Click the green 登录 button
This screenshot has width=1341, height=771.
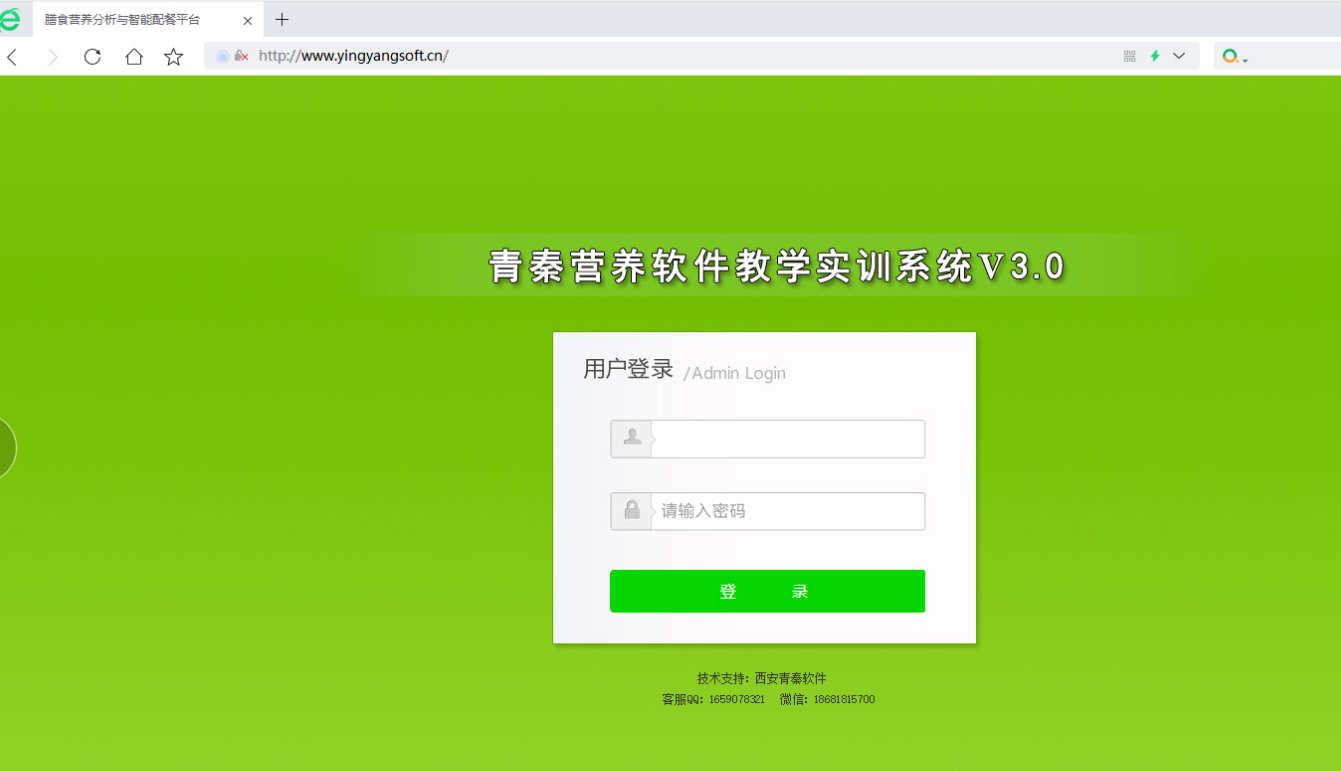coord(767,591)
